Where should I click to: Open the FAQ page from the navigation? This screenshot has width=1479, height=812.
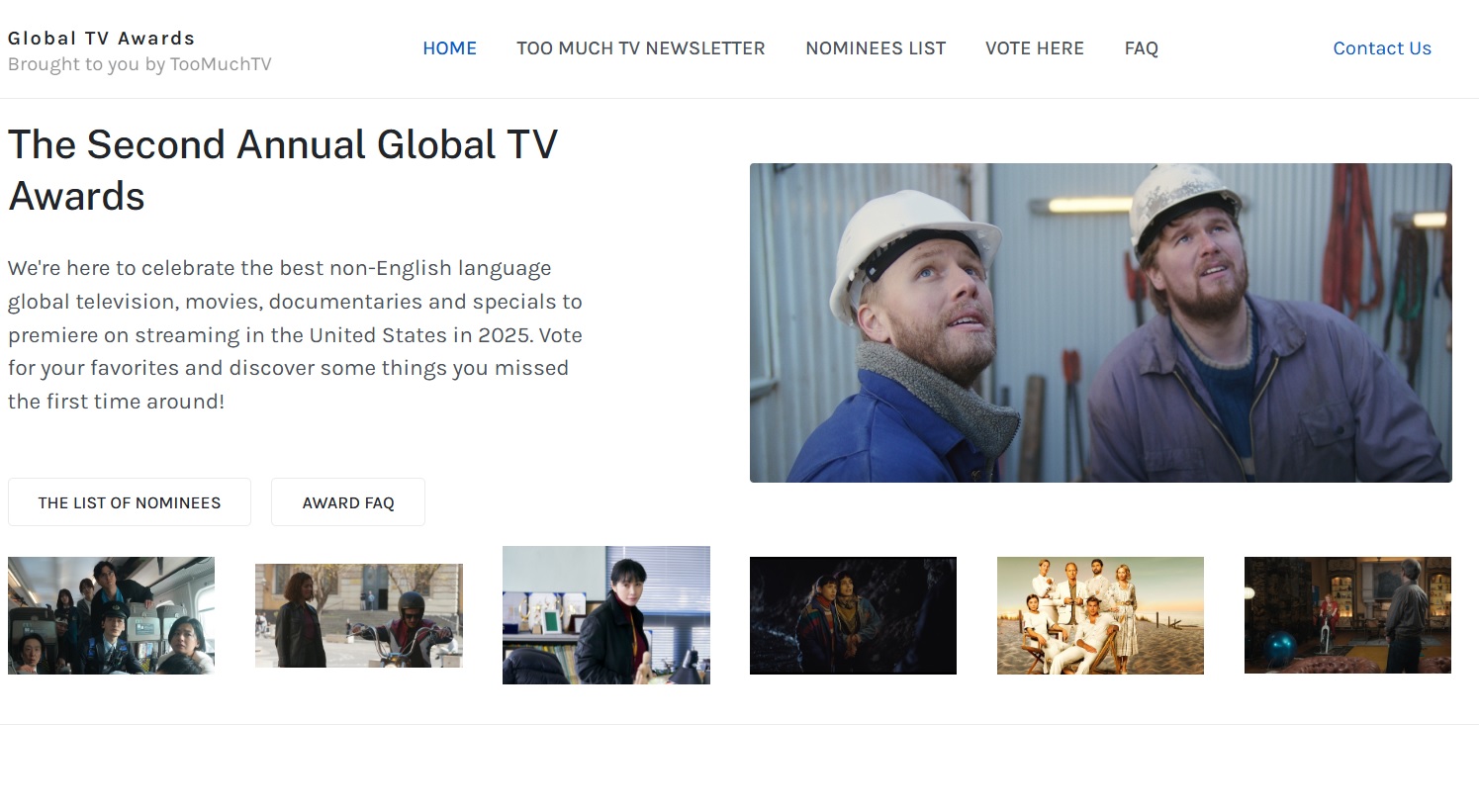point(1141,47)
